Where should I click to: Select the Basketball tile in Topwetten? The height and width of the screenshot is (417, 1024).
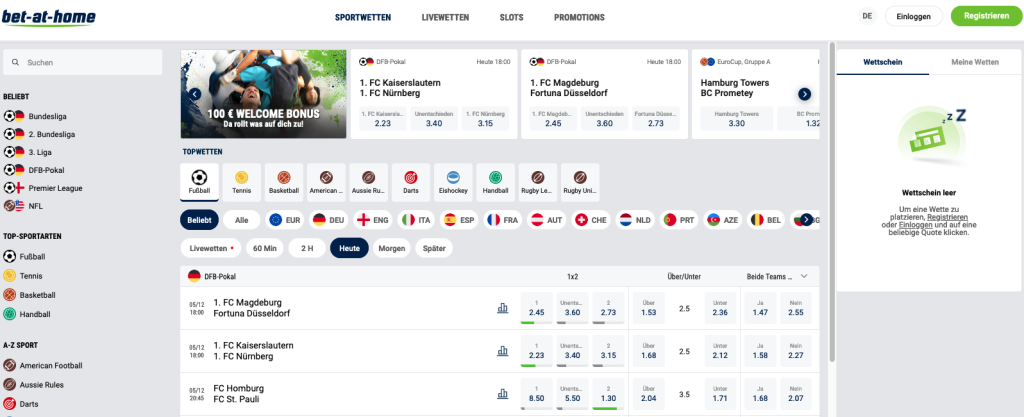(x=284, y=183)
